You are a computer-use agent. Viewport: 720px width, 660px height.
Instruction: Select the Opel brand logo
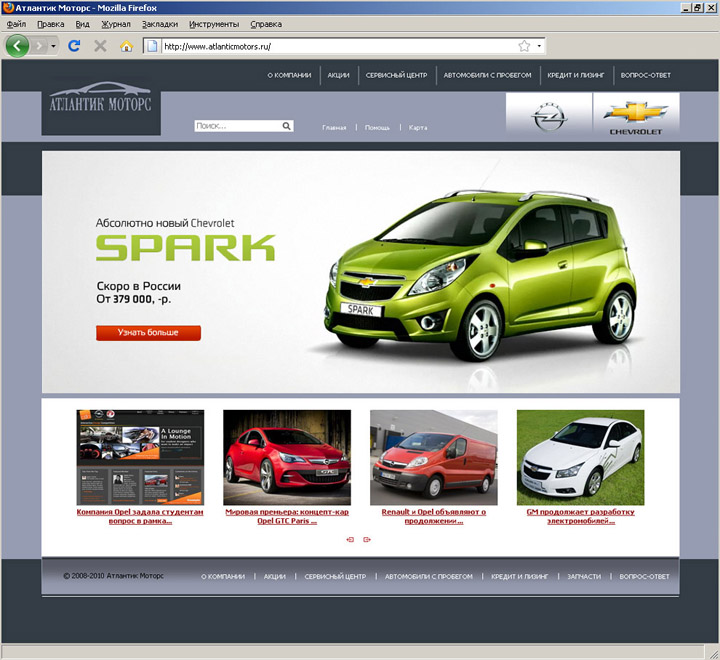pyautogui.click(x=549, y=116)
